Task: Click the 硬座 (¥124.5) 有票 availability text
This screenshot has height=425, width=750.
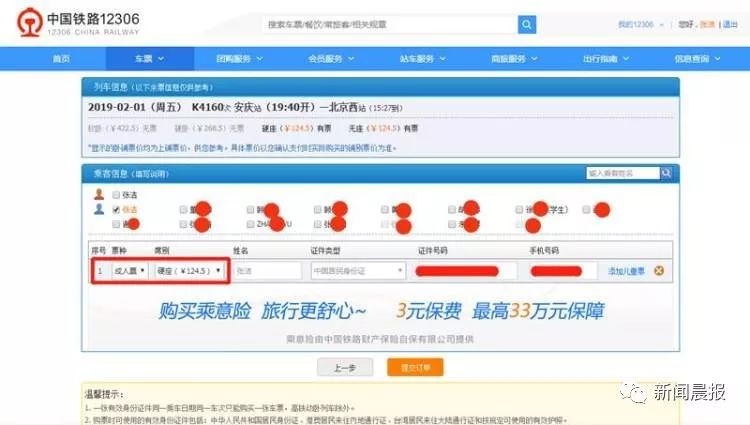Action: pos(297,128)
